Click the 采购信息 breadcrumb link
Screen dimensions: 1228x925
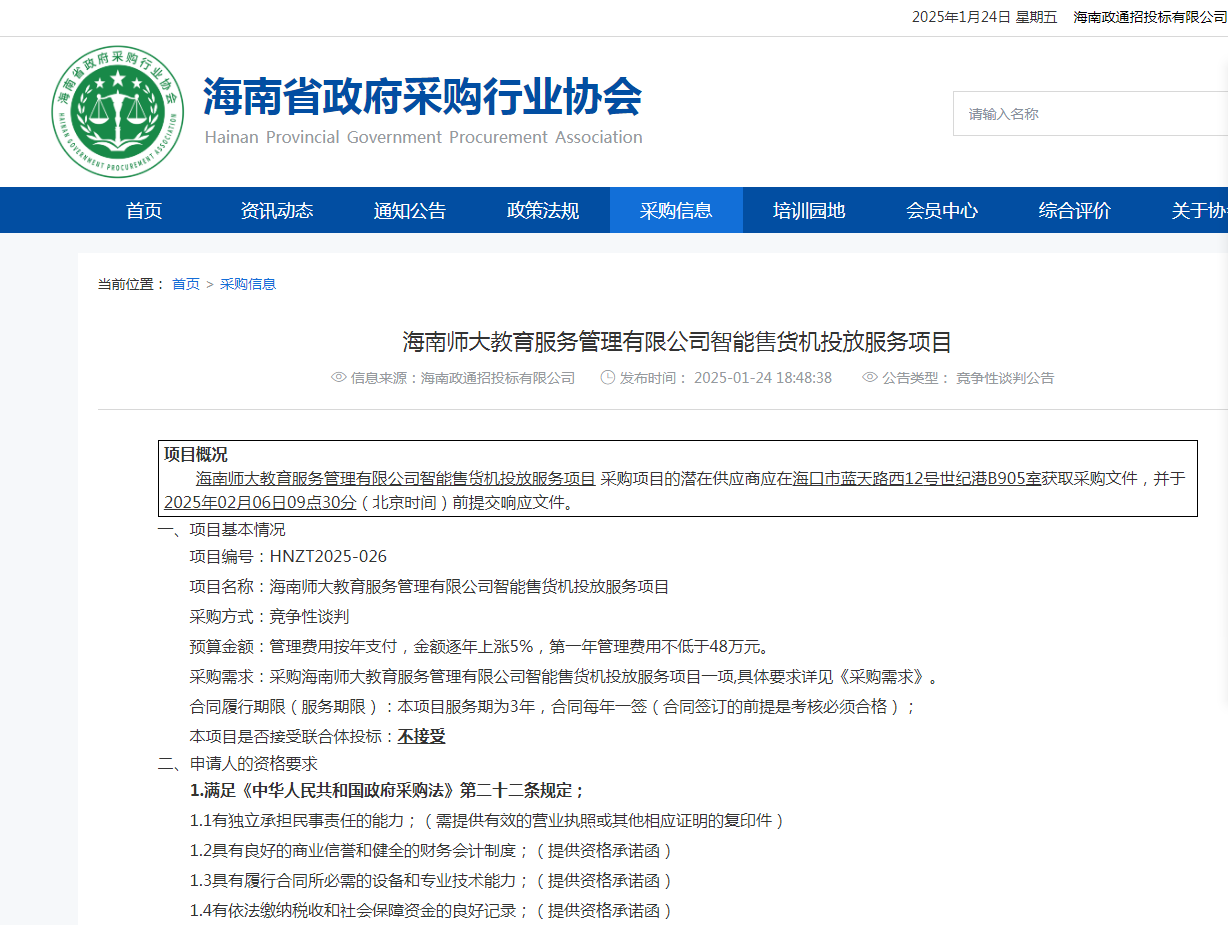(248, 284)
